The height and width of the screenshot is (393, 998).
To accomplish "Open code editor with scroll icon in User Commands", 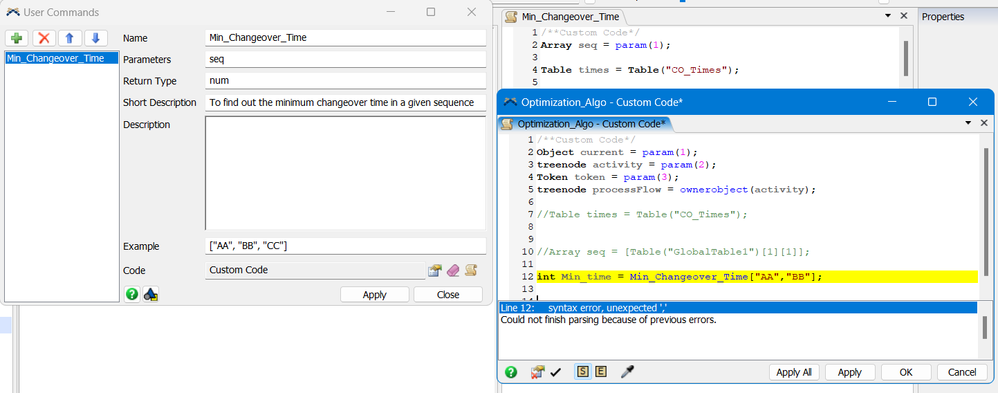I will [x=470, y=271].
